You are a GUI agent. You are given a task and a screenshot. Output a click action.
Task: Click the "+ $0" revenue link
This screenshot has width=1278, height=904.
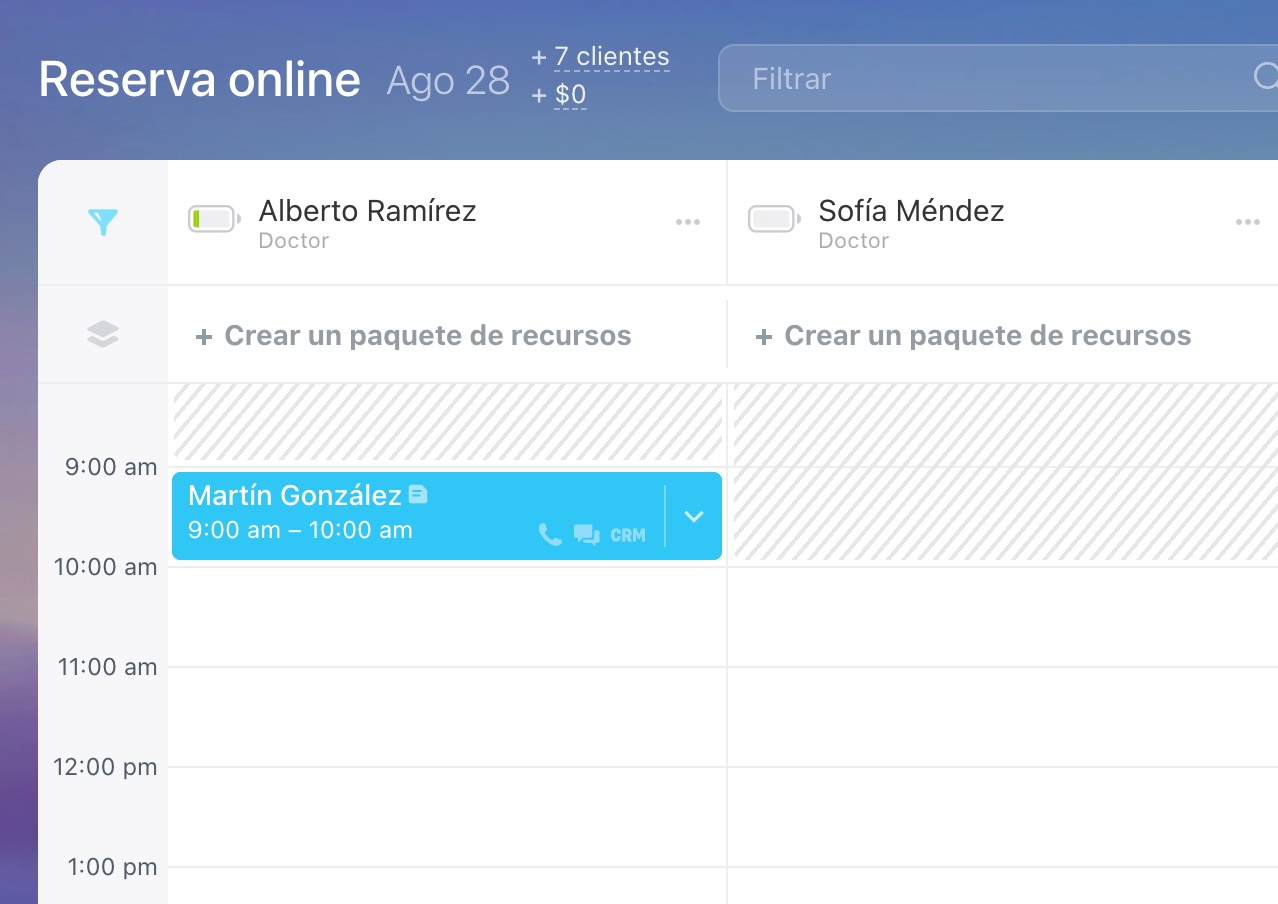[570, 95]
